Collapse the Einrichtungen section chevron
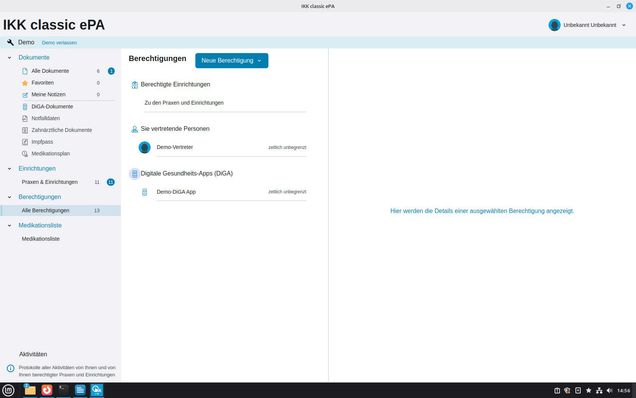The height and width of the screenshot is (398, 636). [9, 169]
